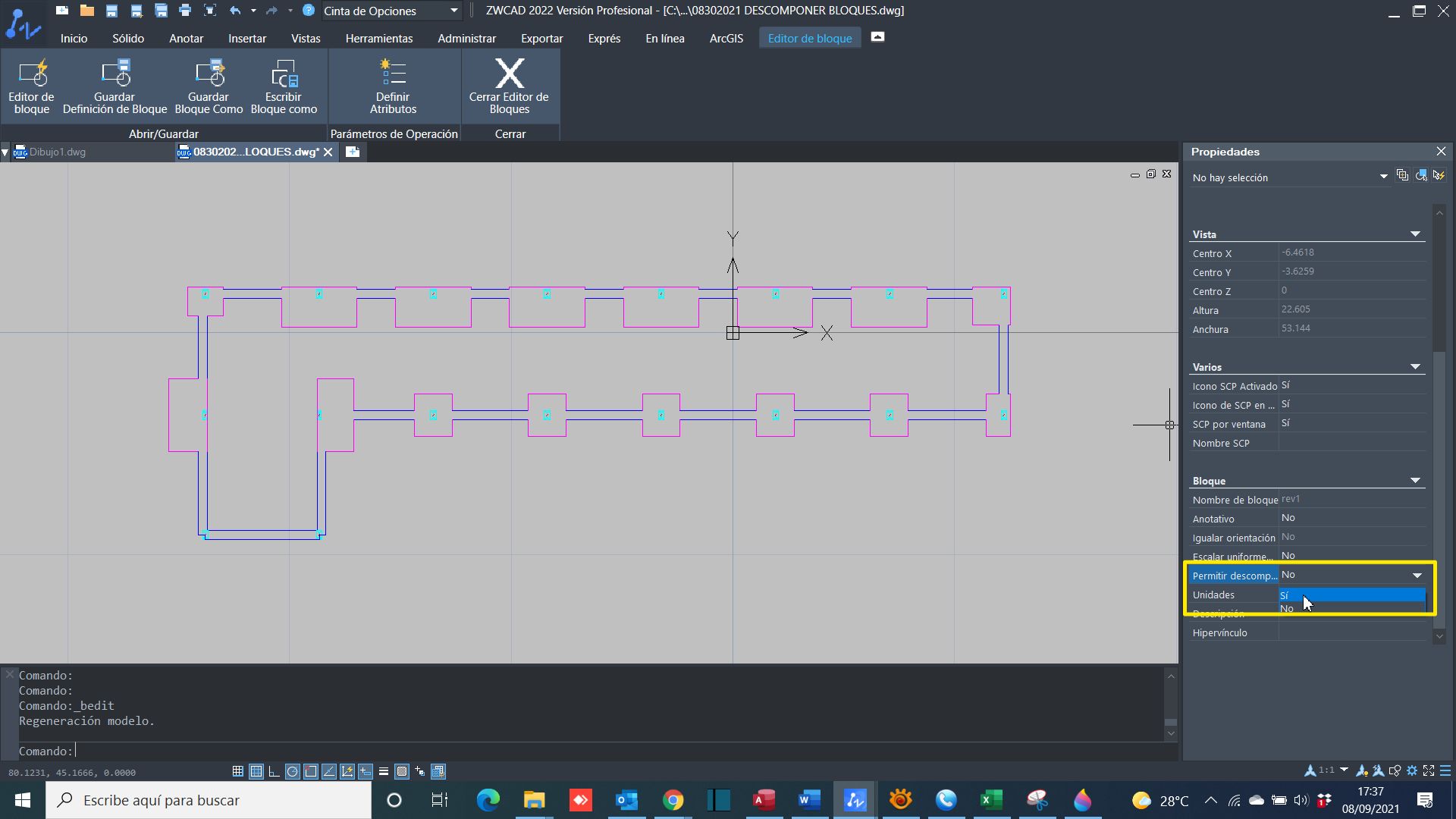Viewport: 1456px width, 819px height.
Task: Collapse the Vista properties section
Action: pyautogui.click(x=1415, y=234)
